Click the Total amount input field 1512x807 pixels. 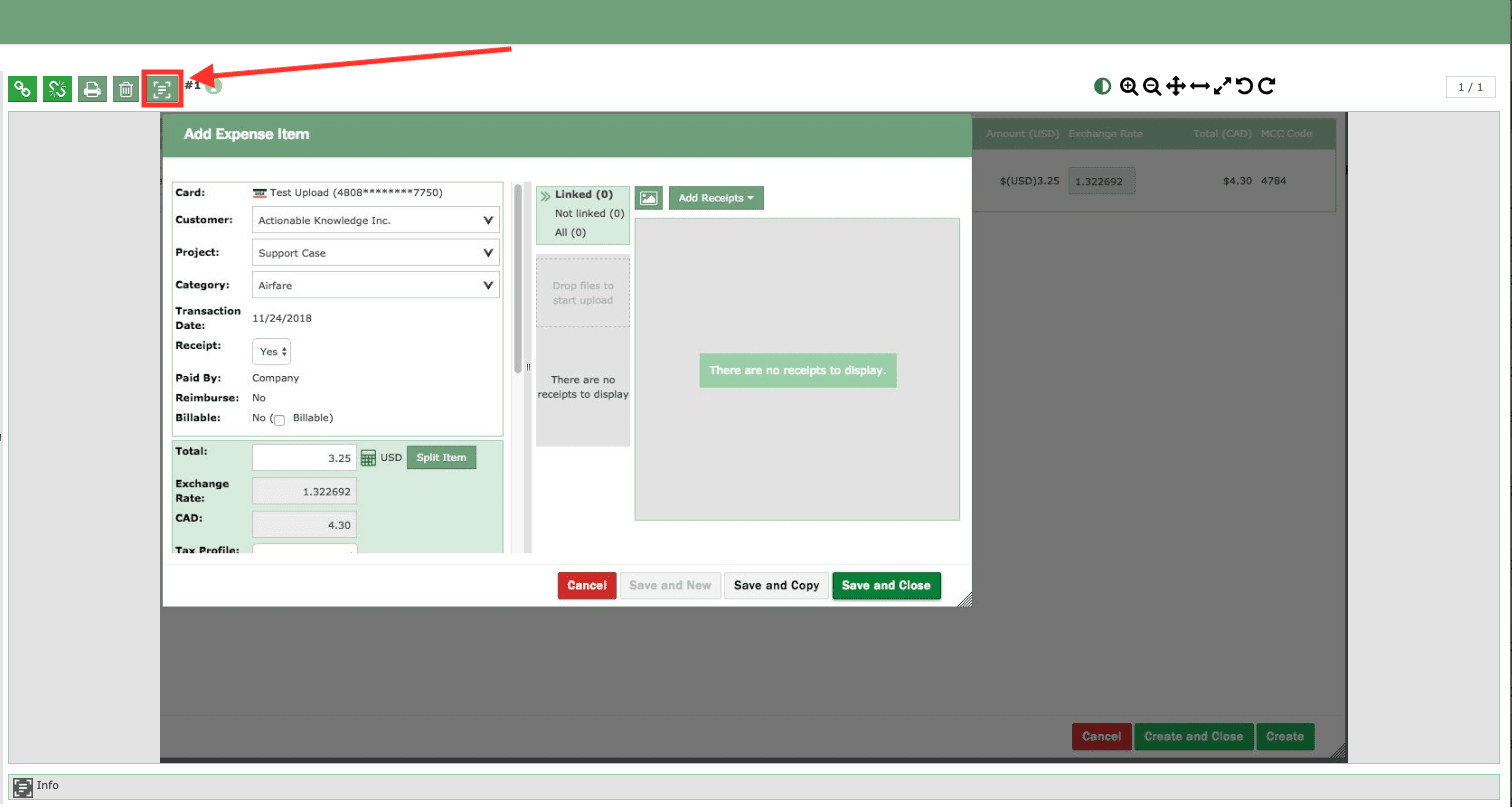(304, 457)
